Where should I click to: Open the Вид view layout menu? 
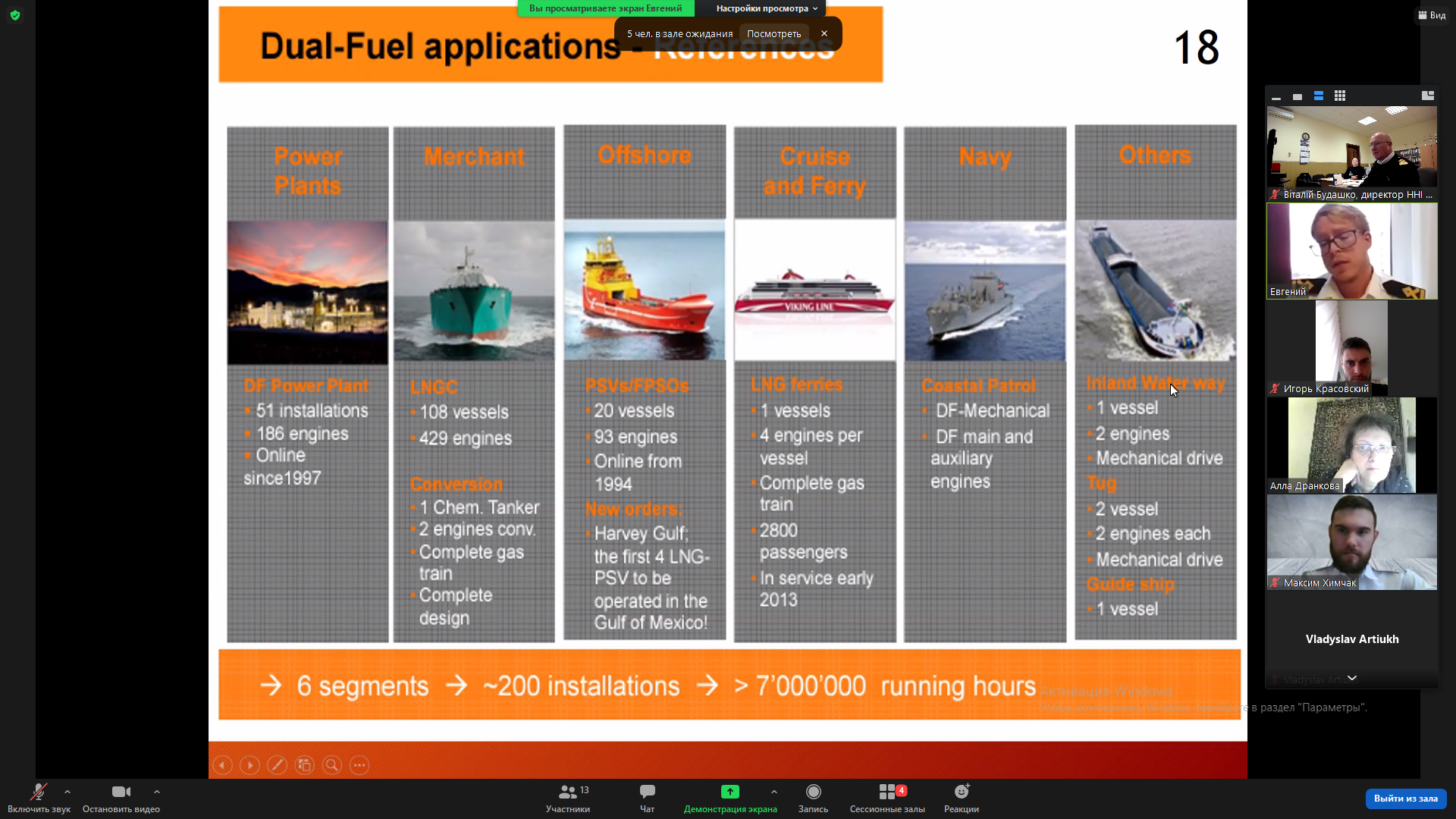pos(1432,15)
